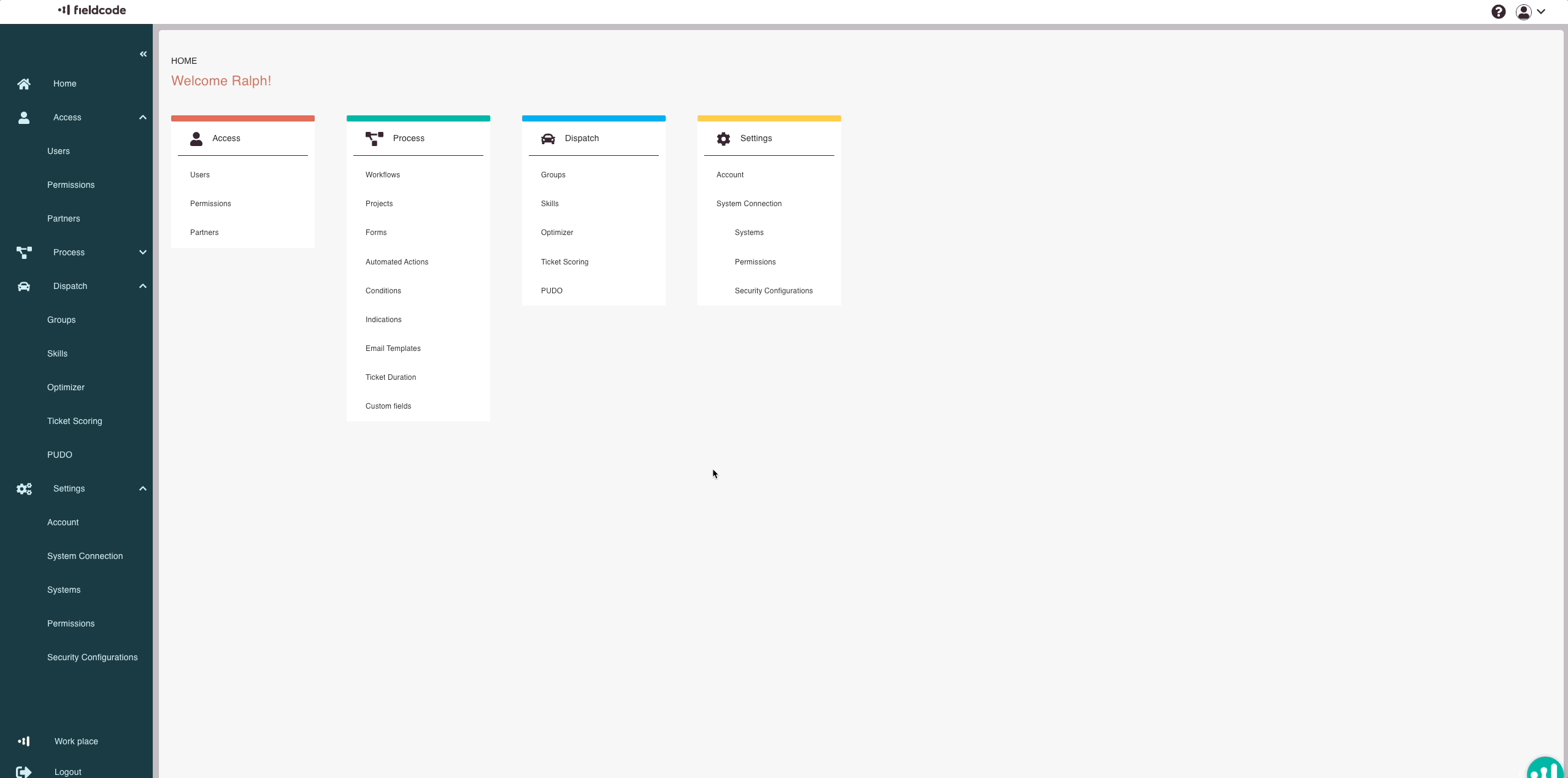Viewport: 1568px width, 778px height.
Task: Open Permissions under Access in the sidebar
Action: pyautogui.click(x=71, y=185)
